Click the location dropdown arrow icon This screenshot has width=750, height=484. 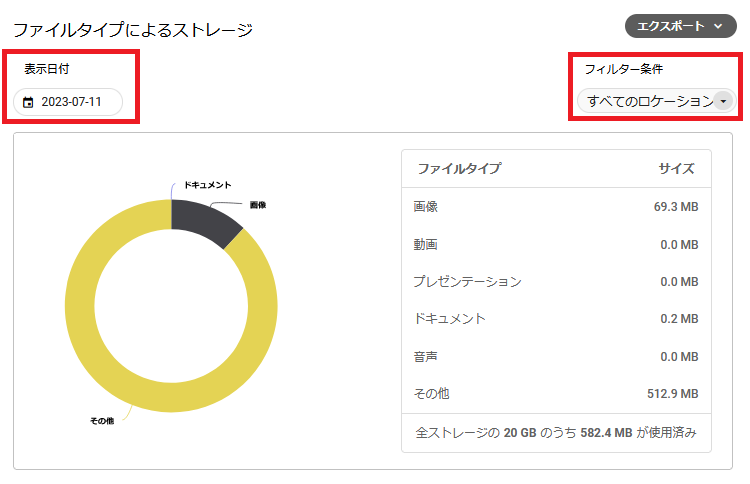(x=723, y=101)
